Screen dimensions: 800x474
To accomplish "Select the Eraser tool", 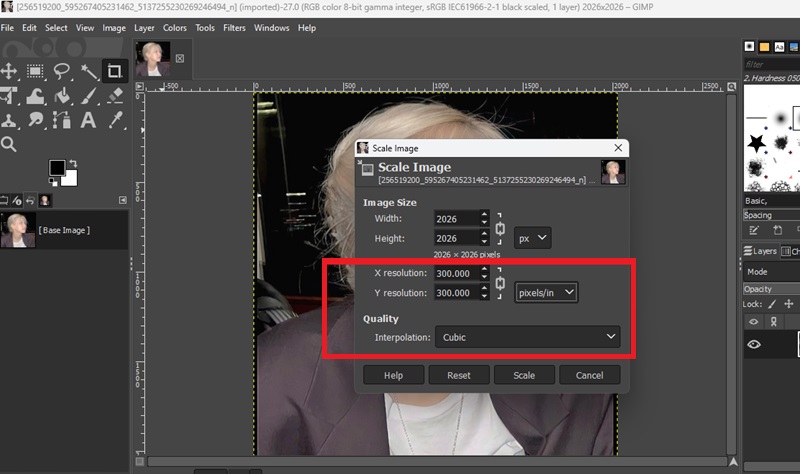I will tap(115, 96).
